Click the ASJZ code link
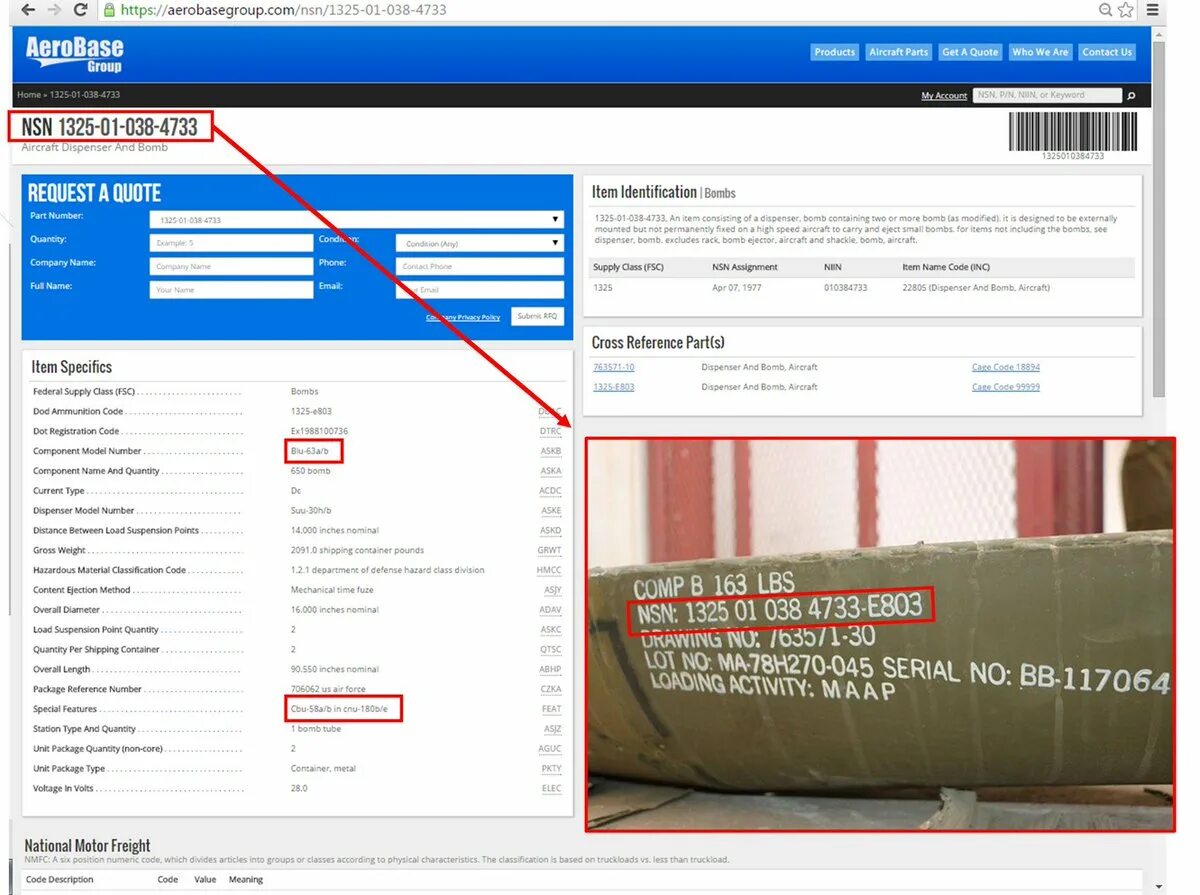The height and width of the screenshot is (895, 1200). coord(551,729)
